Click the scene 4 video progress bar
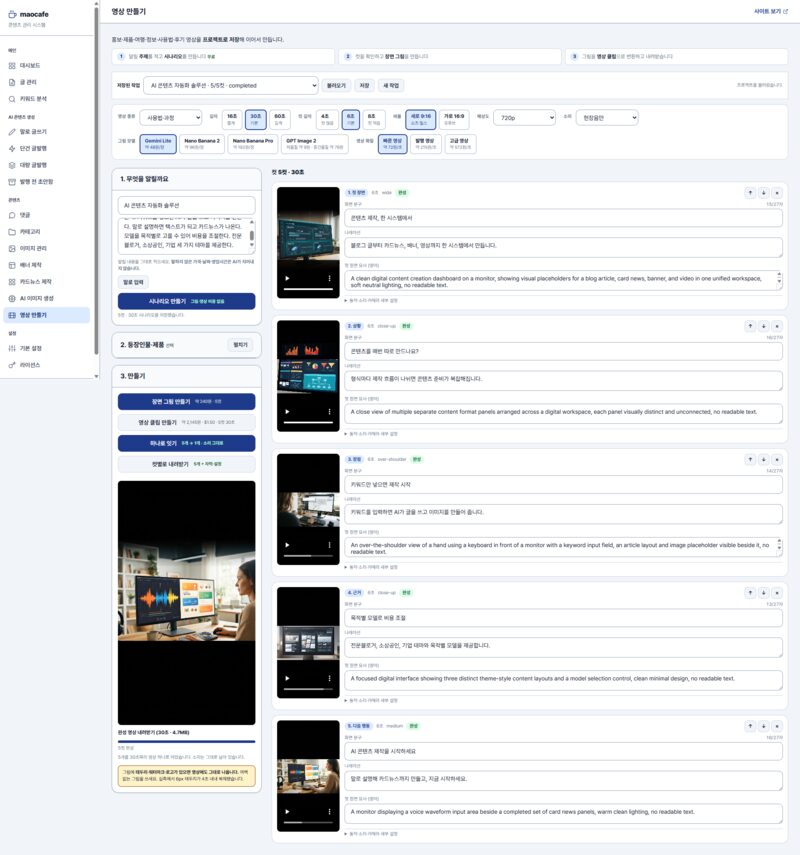Screen dimensions: 800x855 click(308, 689)
